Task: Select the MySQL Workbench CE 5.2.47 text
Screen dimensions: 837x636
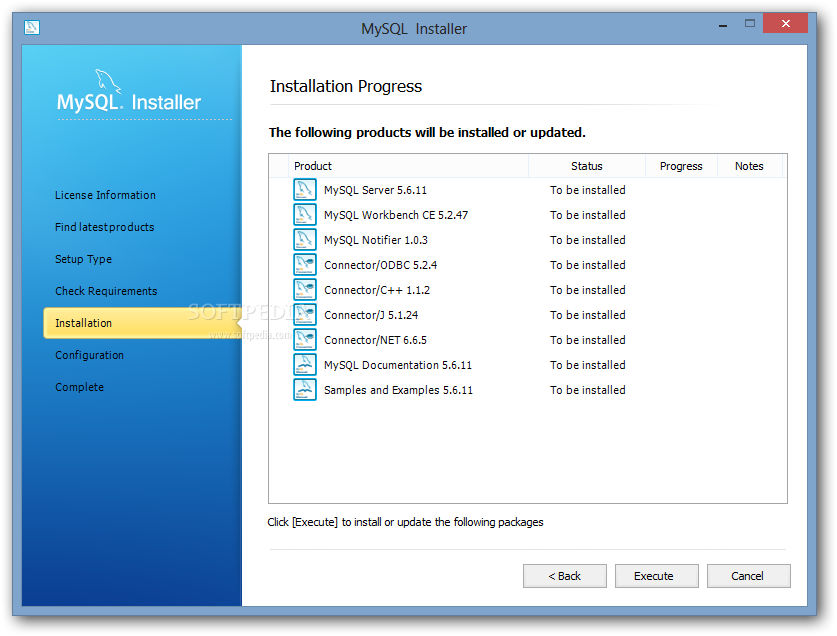Action: coord(396,215)
